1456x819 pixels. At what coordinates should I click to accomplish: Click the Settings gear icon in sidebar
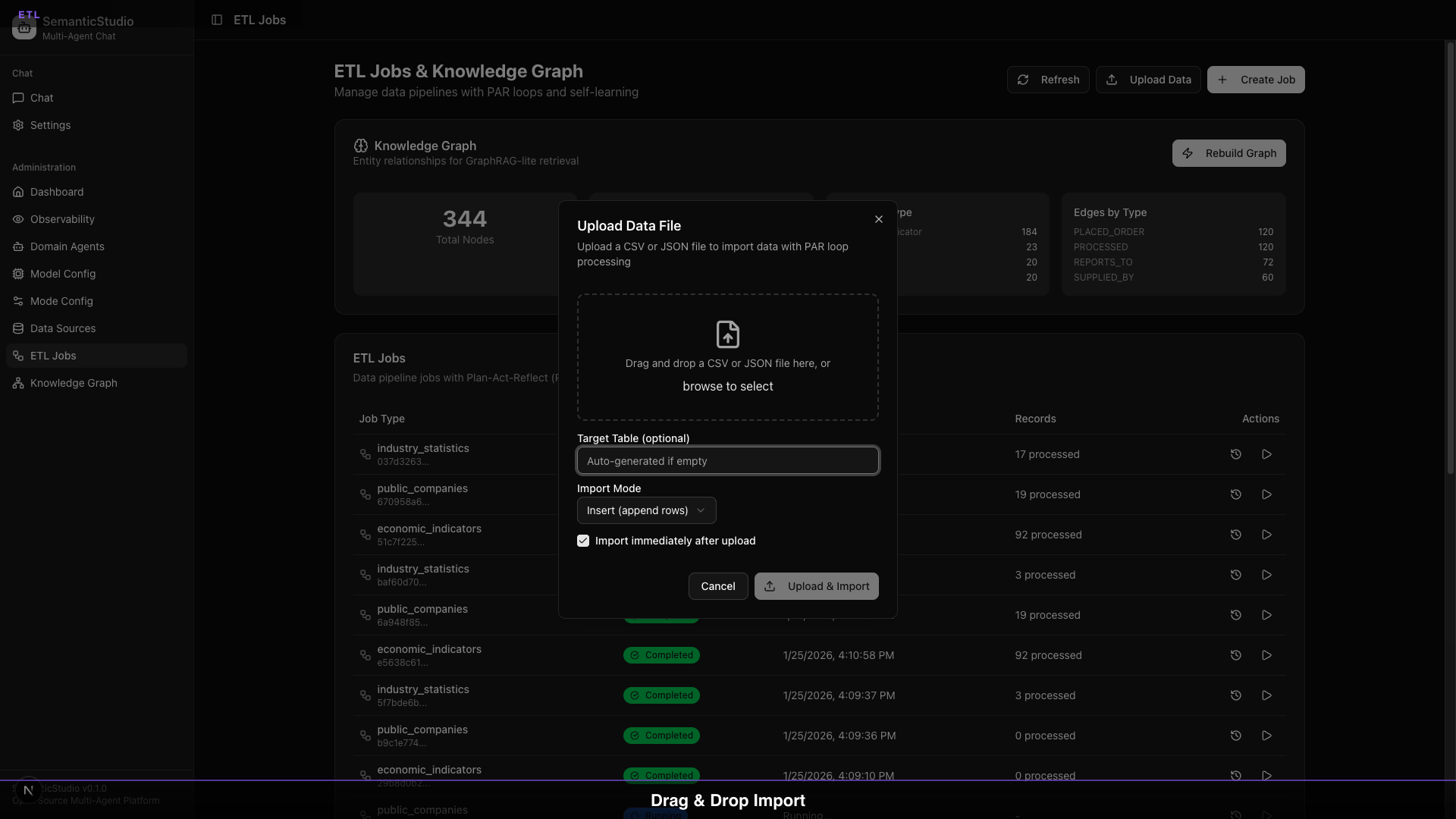click(18, 125)
